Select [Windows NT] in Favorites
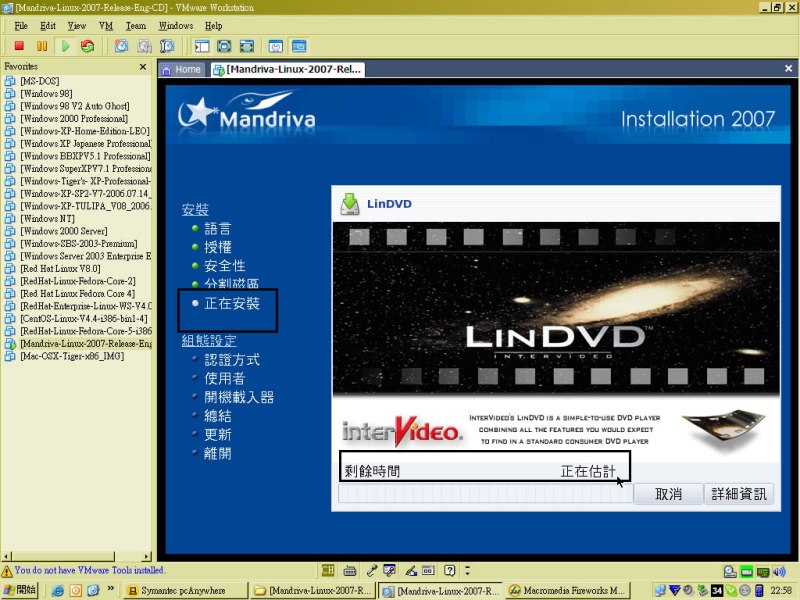The image size is (800, 600). (47, 218)
